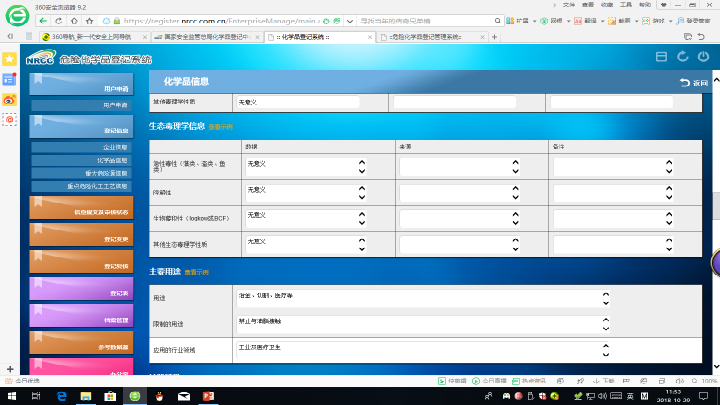Open File Explorer from the taskbar
Viewport: 720px width, 405px height.
click(86, 396)
